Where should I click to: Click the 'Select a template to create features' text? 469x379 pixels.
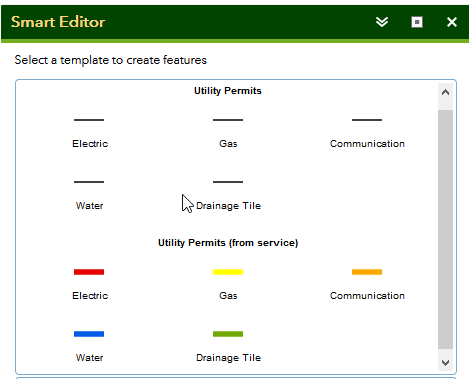(x=111, y=60)
